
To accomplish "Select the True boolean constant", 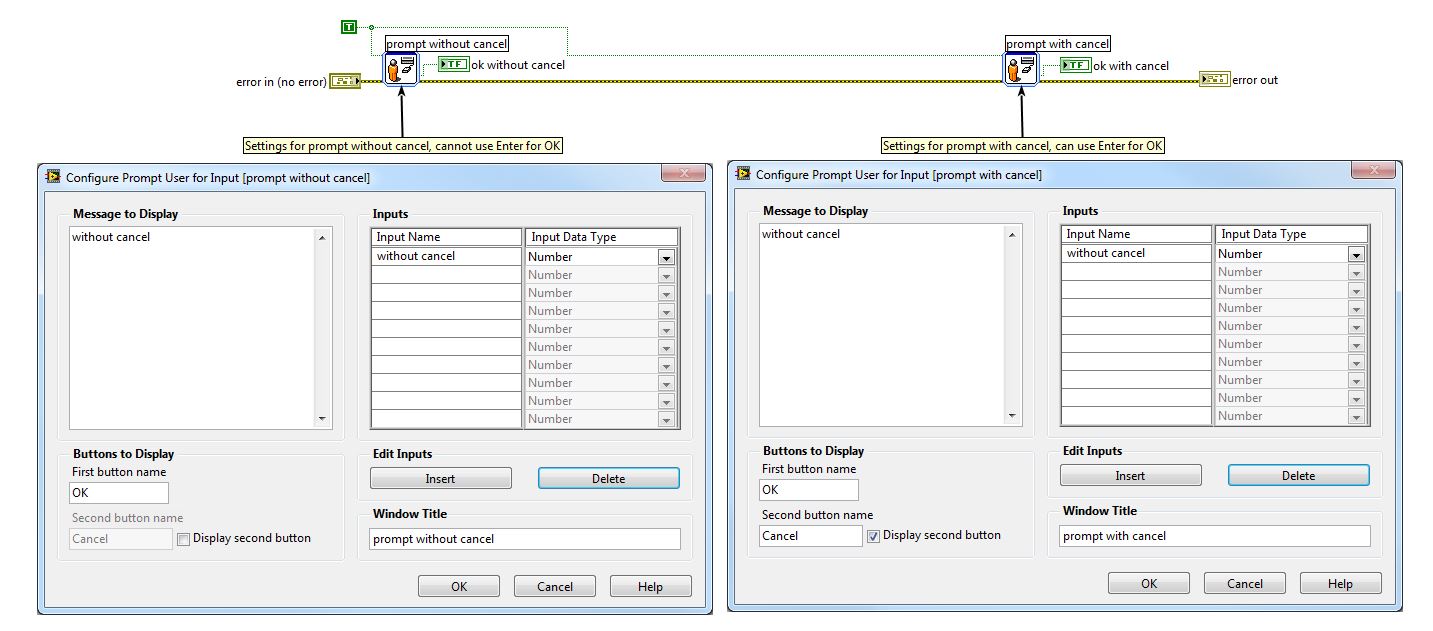I will tap(348, 27).
